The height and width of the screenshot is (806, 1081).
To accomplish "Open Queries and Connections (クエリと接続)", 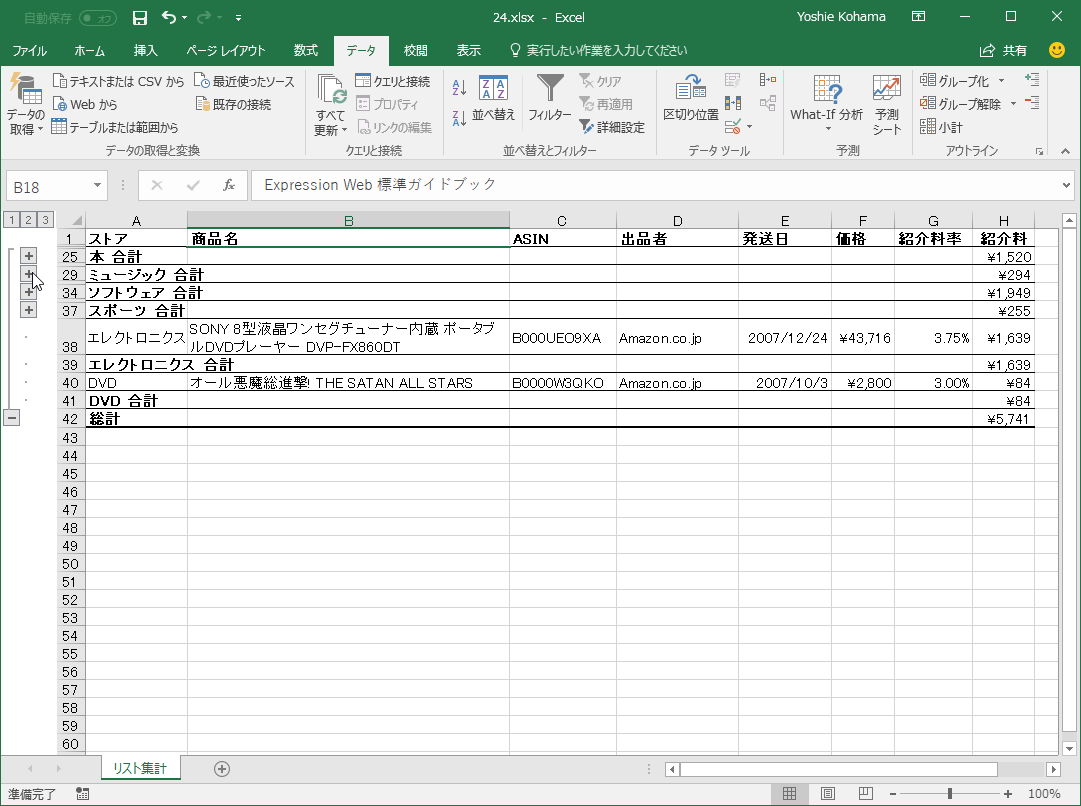I will coord(393,81).
